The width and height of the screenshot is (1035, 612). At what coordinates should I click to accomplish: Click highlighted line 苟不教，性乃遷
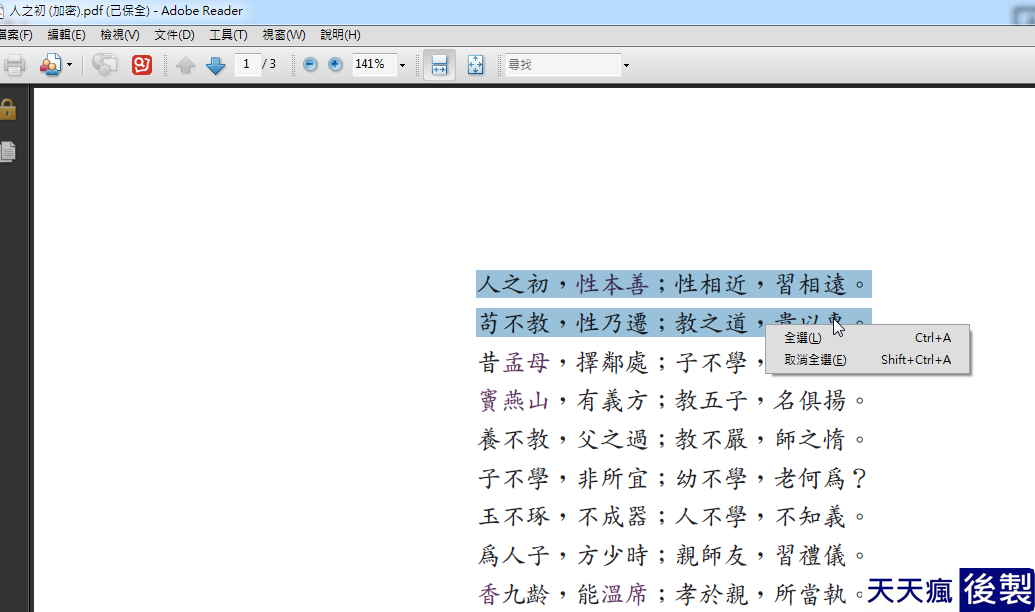click(x=673, y=323)
